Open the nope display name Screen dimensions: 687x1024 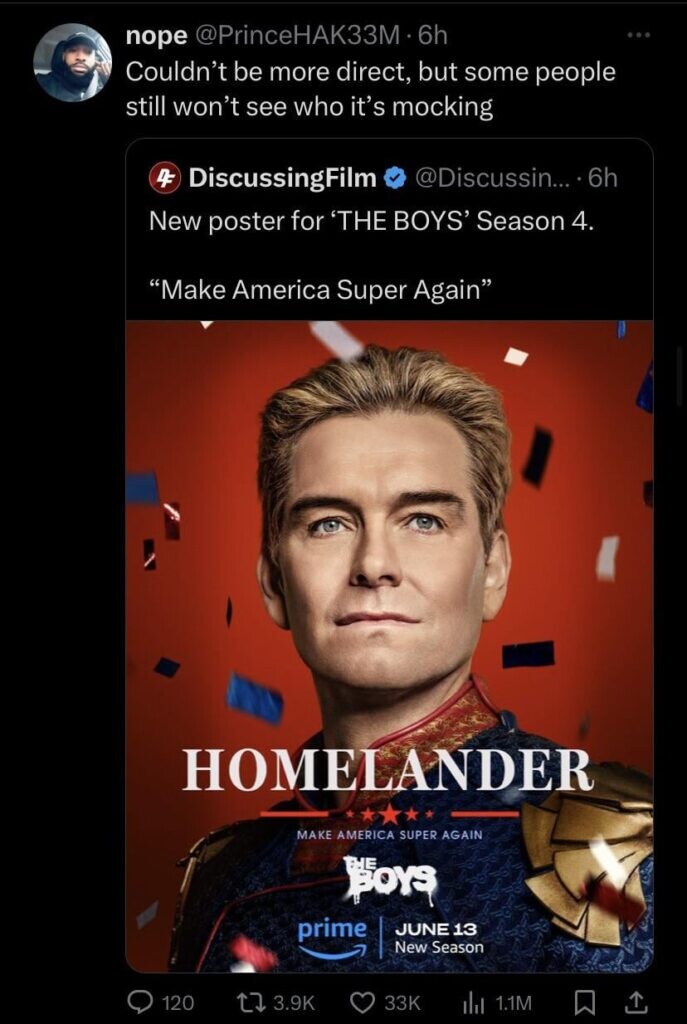156,37
